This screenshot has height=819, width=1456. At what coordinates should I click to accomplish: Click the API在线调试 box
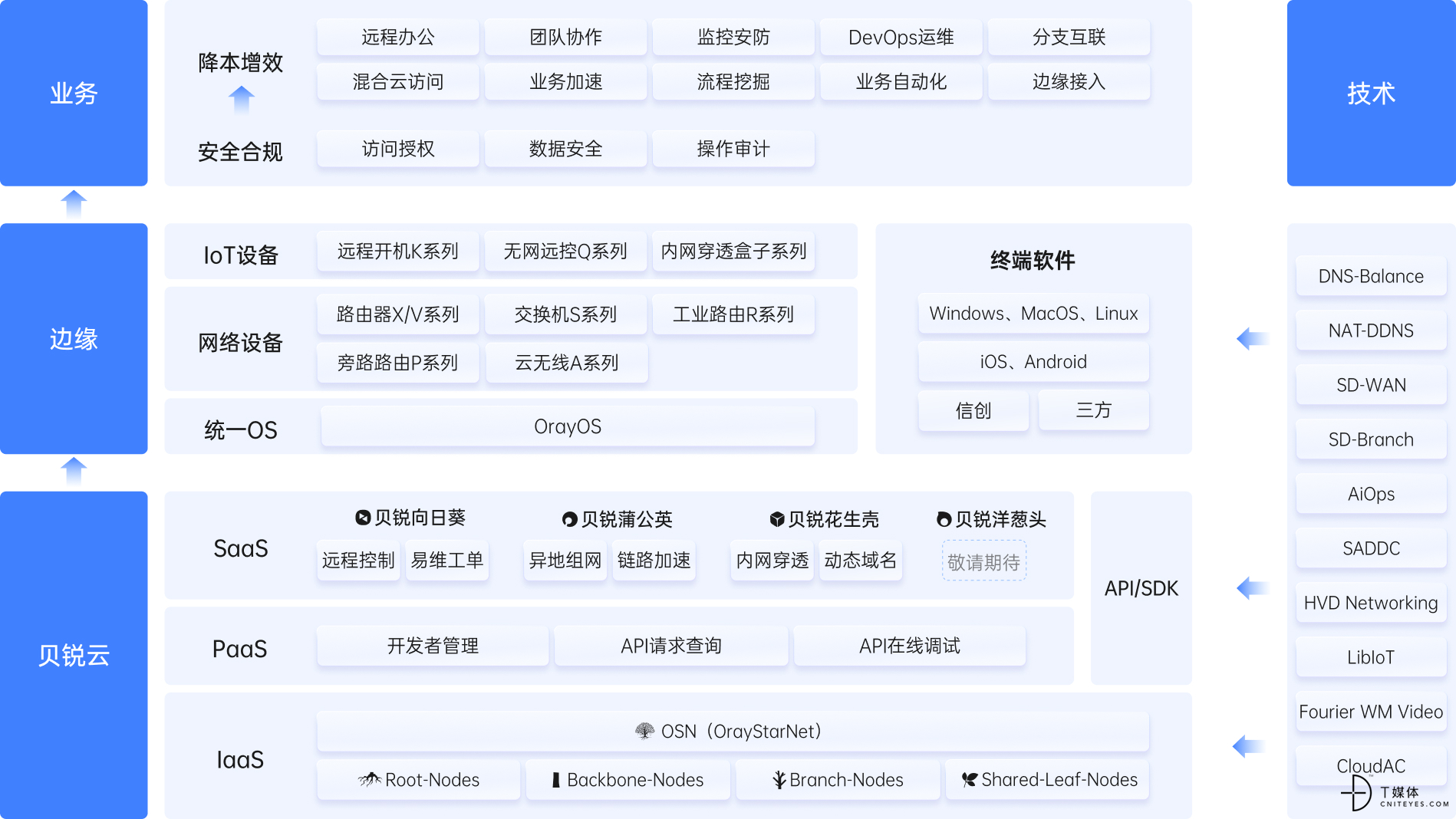coord(910,646)
